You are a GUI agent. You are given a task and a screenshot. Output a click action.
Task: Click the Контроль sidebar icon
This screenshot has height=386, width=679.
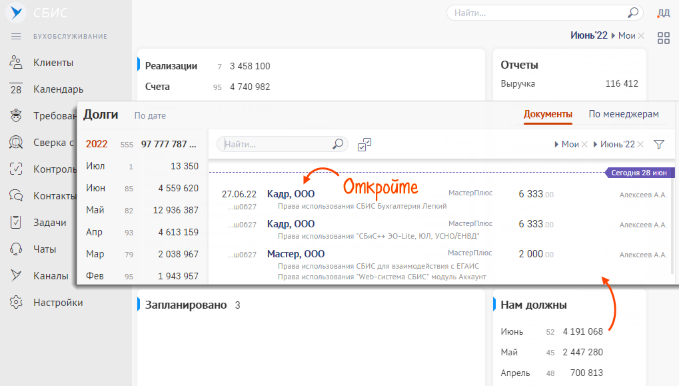point(16,169)
